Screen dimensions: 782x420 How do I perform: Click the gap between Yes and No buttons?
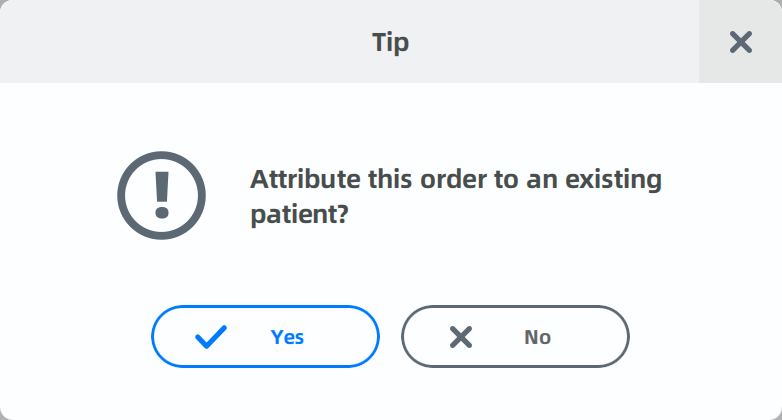391,337
